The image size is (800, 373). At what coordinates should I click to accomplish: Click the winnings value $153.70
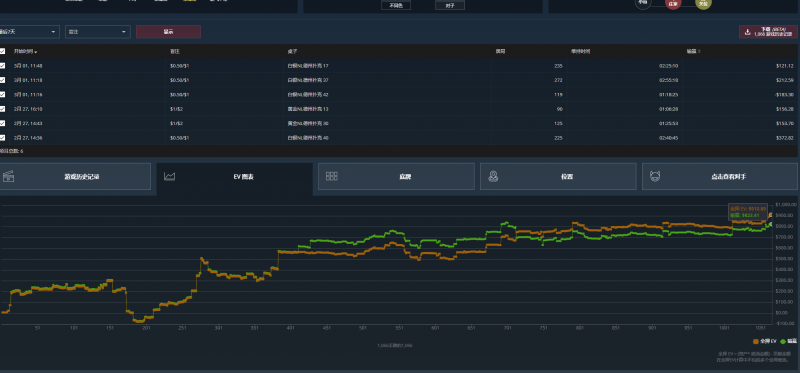click(784, 123)
